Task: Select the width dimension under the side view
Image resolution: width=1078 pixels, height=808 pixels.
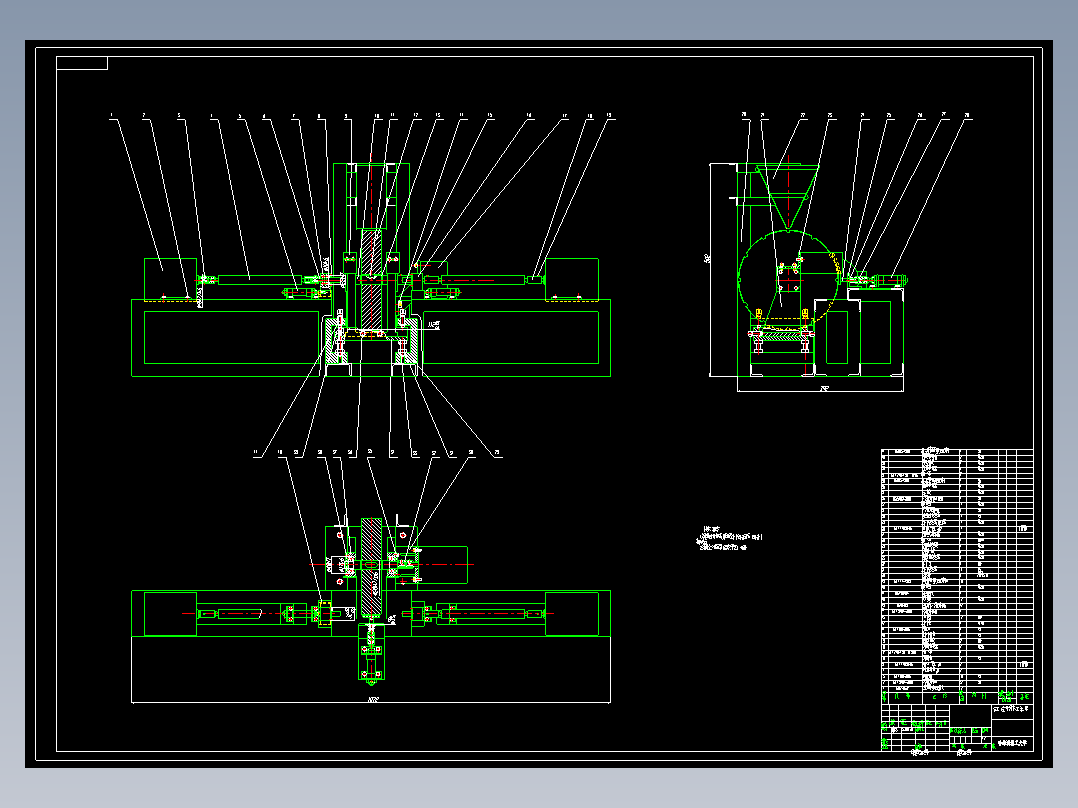Action: pyautogui.click(x=824, y=389)
